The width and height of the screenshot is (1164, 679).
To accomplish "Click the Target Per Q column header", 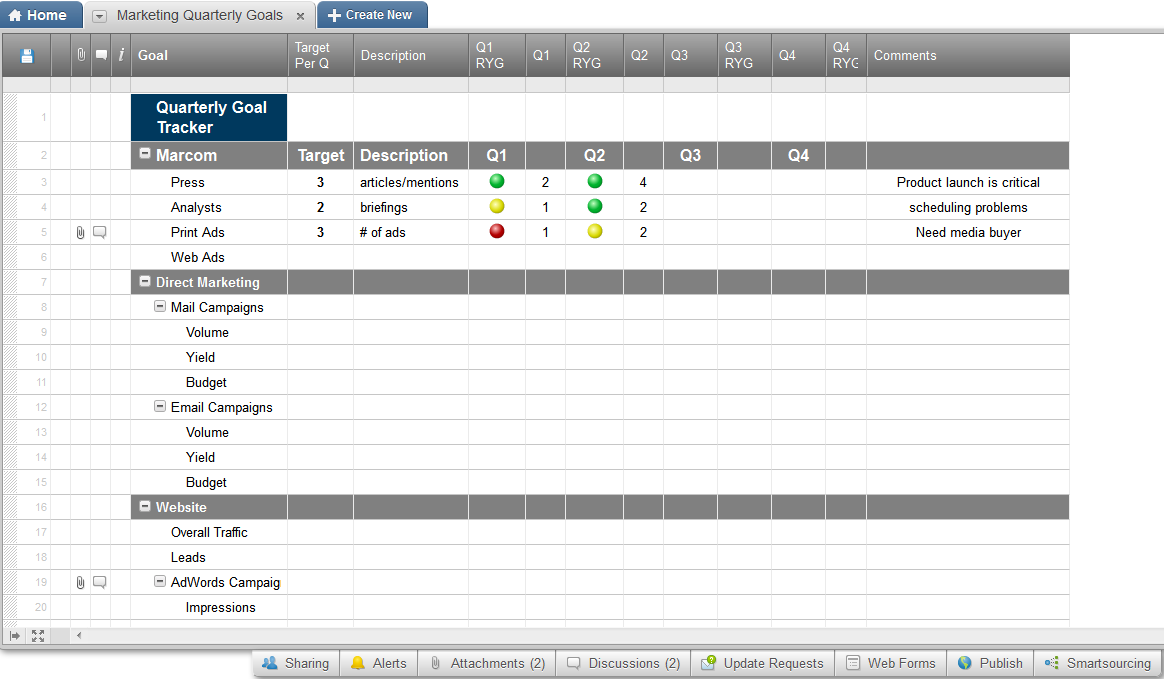I will coord(321,56).
